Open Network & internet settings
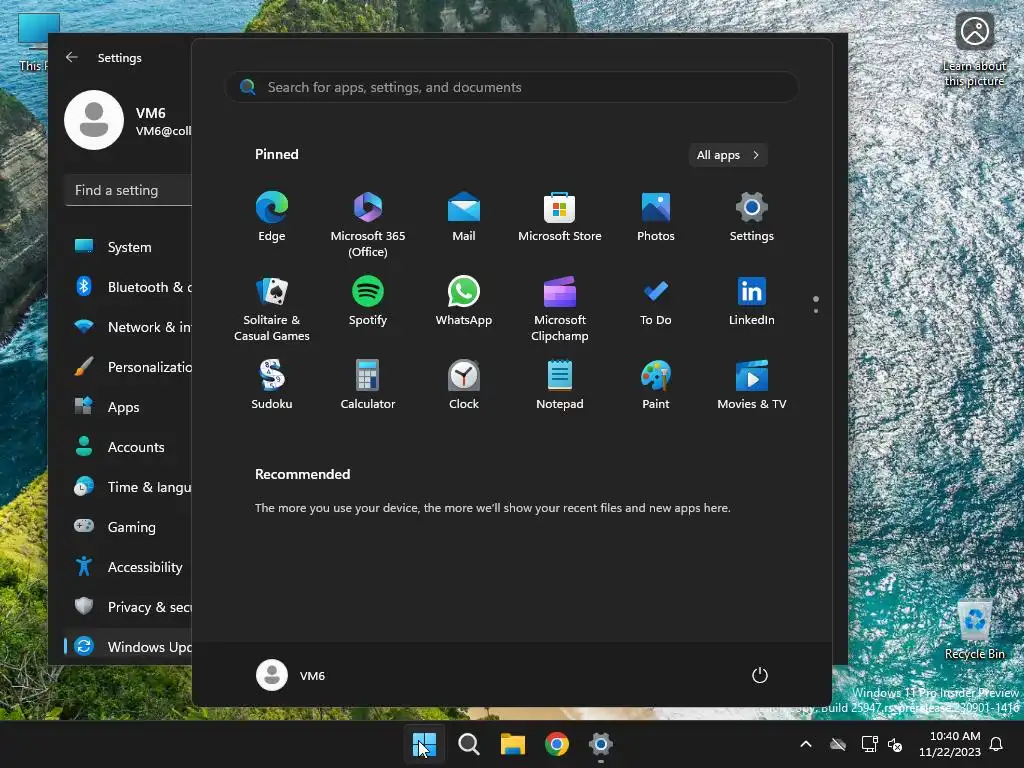1024x768 pixels. pyautogui.click(x=129, y=327)
